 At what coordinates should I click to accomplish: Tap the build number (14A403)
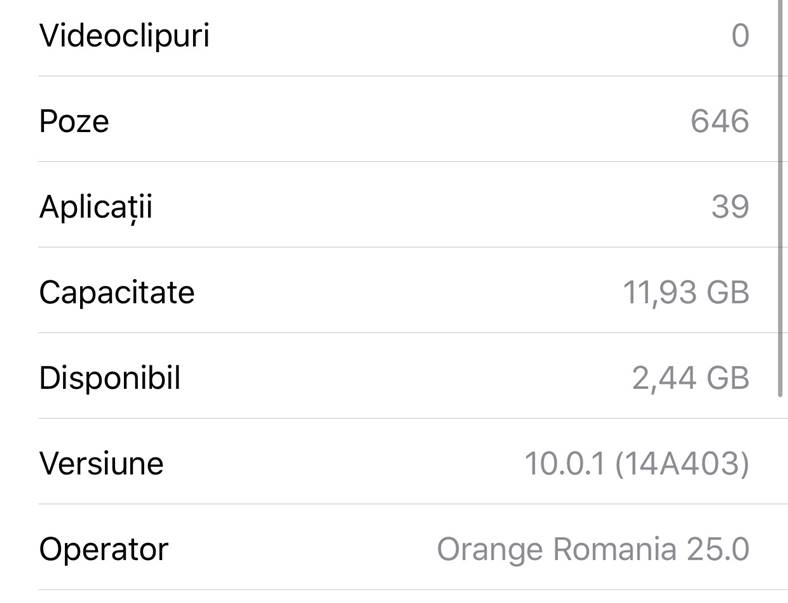[x=681, y=464]
